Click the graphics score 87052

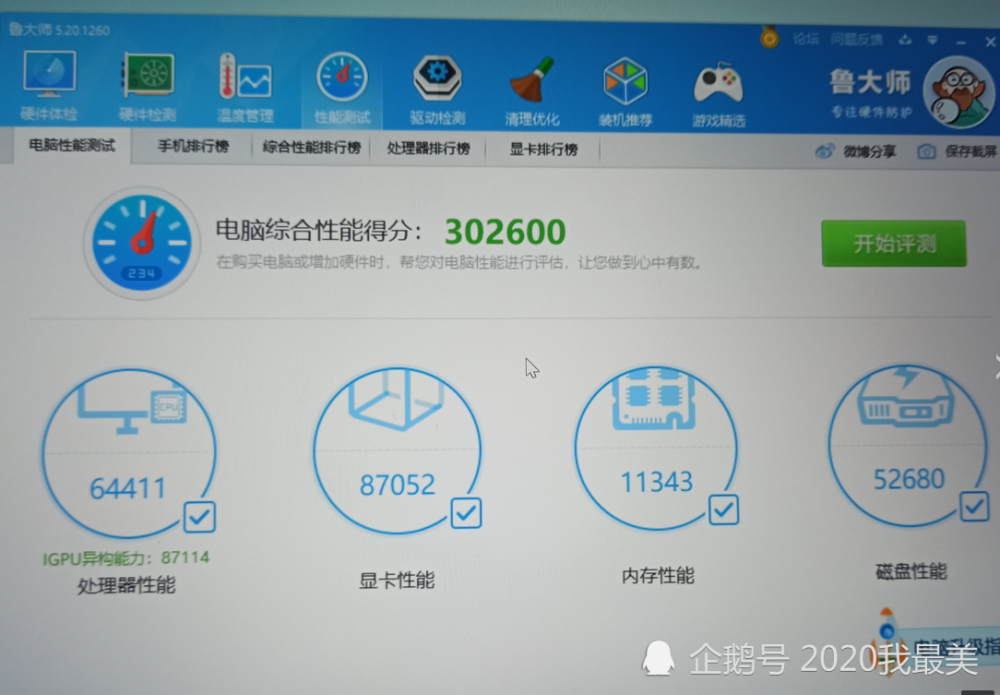click(x=397, y=485)
